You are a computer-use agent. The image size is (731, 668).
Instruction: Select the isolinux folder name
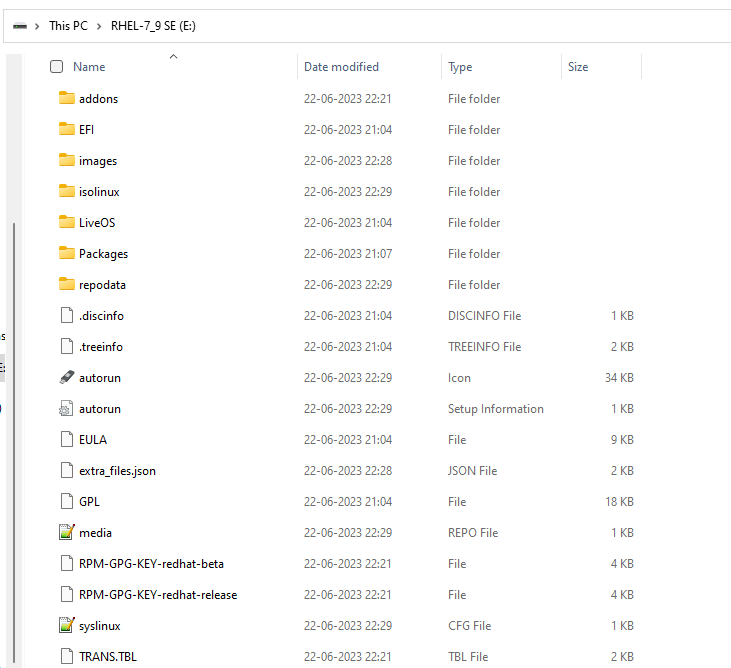[x=99, y=192]
